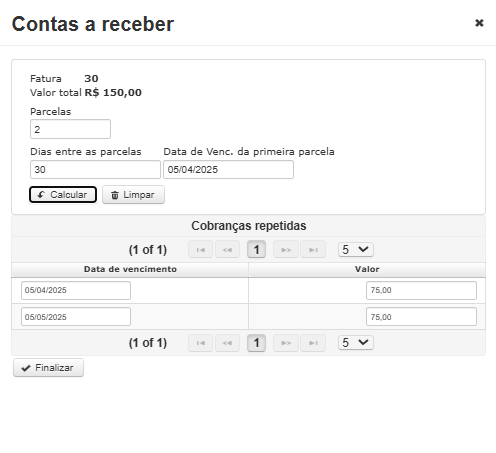Open top rows-per-page dropdown showing 5

point(356,249)
